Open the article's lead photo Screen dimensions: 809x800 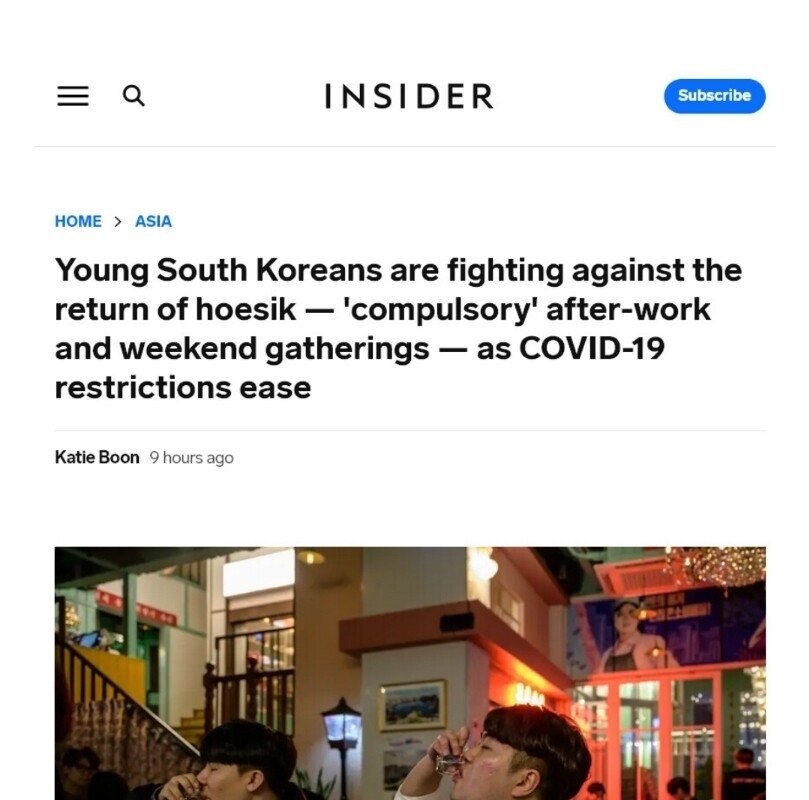point(410,673)
